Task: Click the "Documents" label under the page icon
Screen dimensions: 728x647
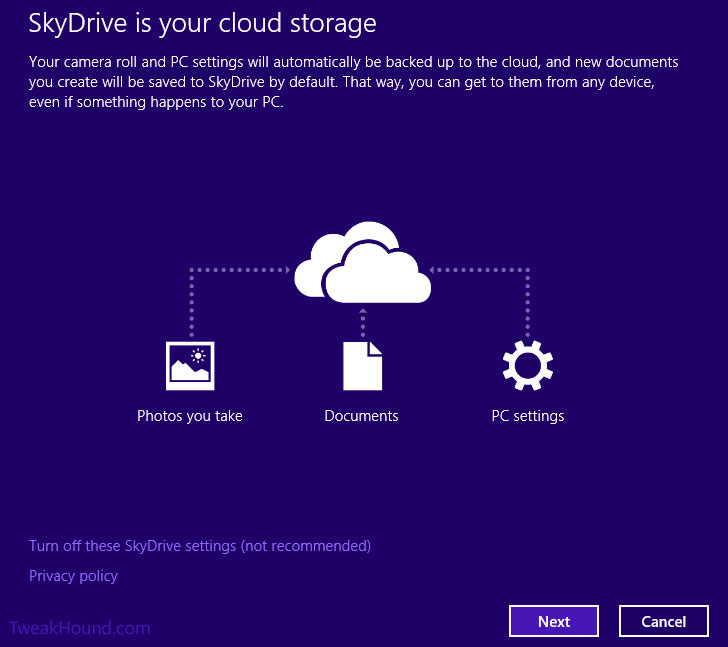Action: 362,416
